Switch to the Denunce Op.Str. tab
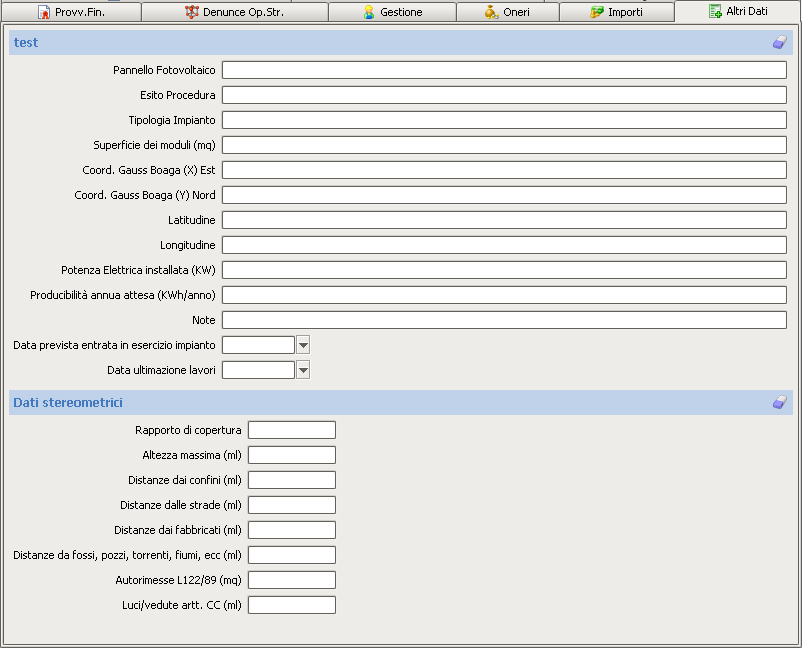802x648 pixels. point(235,12)
